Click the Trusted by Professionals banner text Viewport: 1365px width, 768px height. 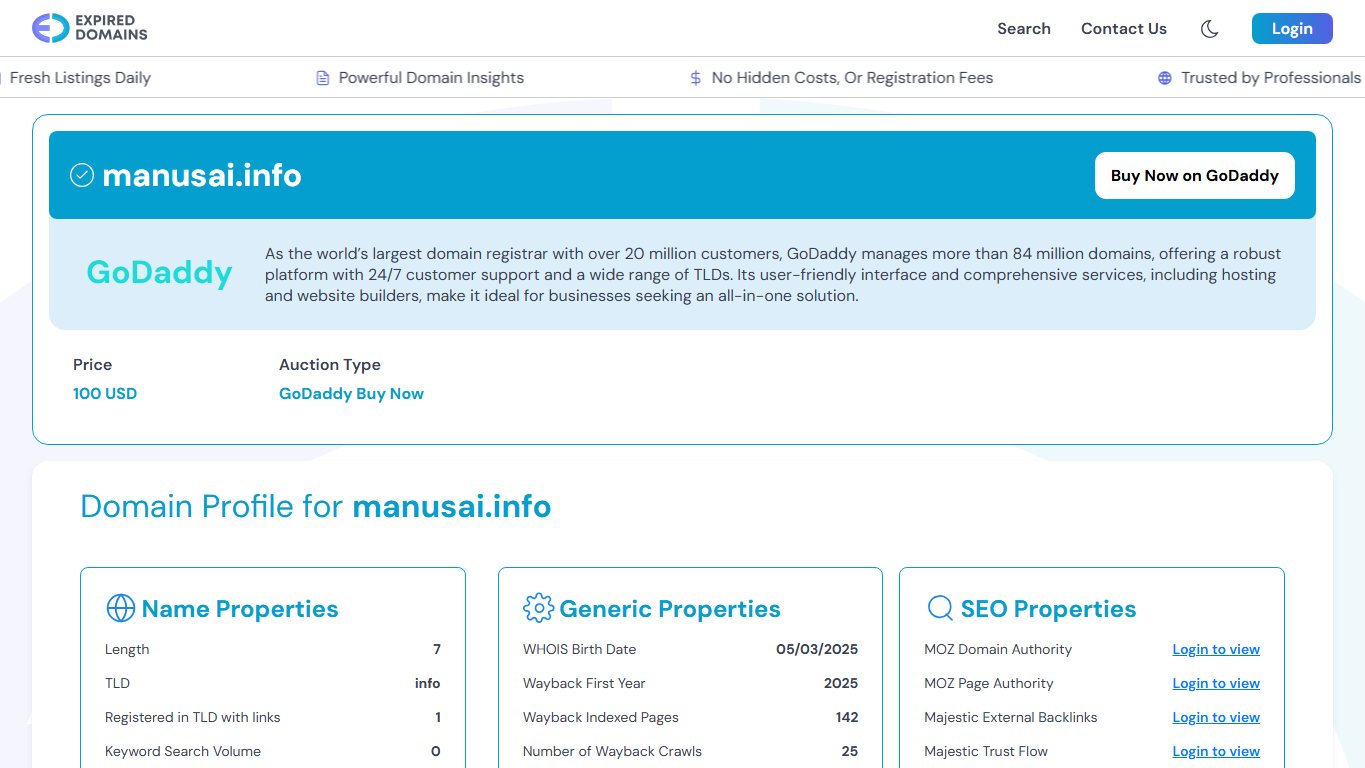pyautogui.click(x=1271, y=78)
